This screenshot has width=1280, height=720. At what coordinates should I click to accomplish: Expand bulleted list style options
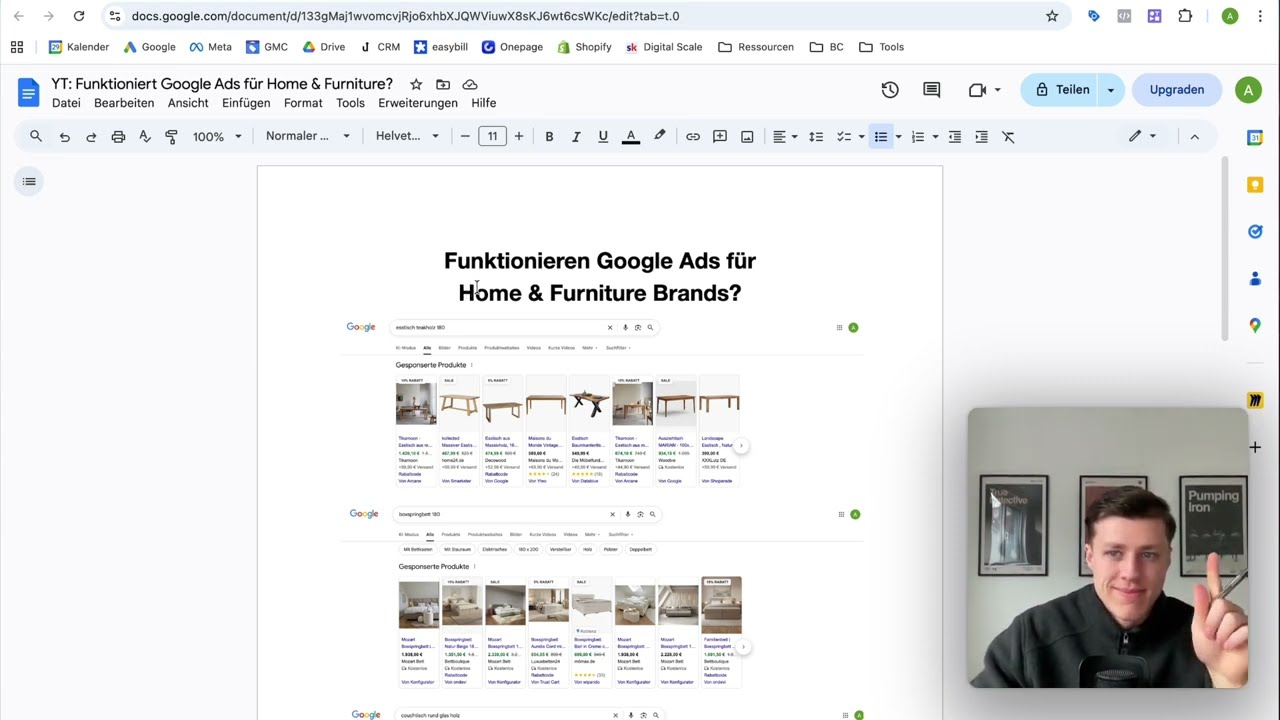tap(898, 136)
